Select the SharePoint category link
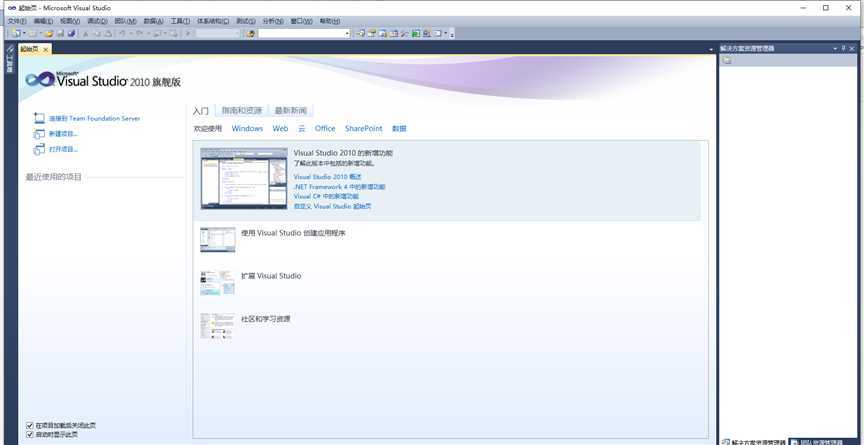This screenshot has width=864, height=445. pyautogui.click(x=363, y=128)
